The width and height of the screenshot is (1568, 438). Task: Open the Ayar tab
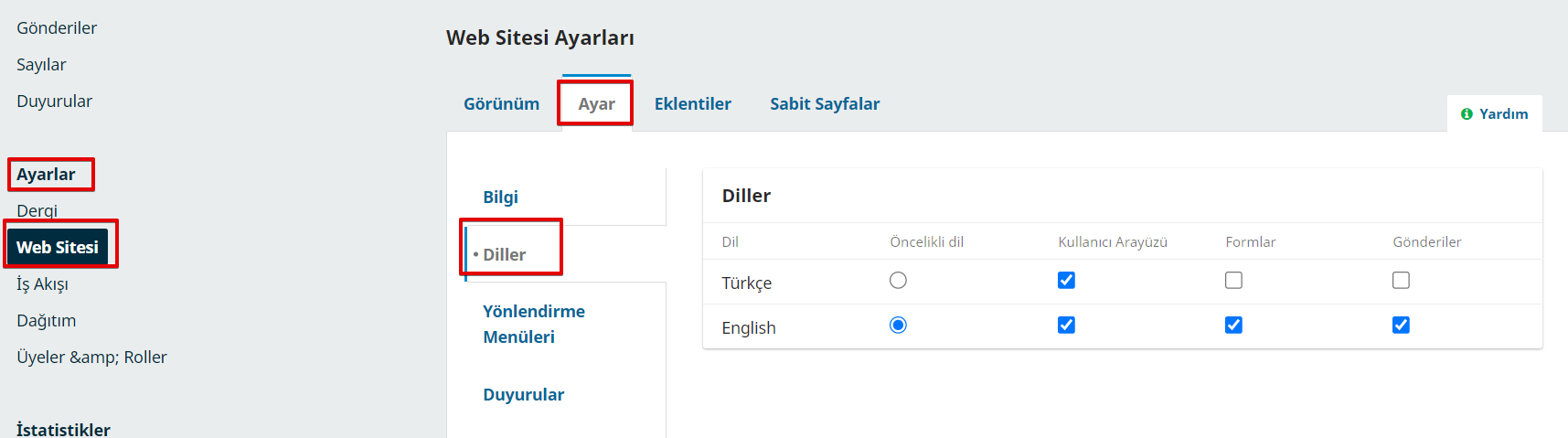(596, 104)
